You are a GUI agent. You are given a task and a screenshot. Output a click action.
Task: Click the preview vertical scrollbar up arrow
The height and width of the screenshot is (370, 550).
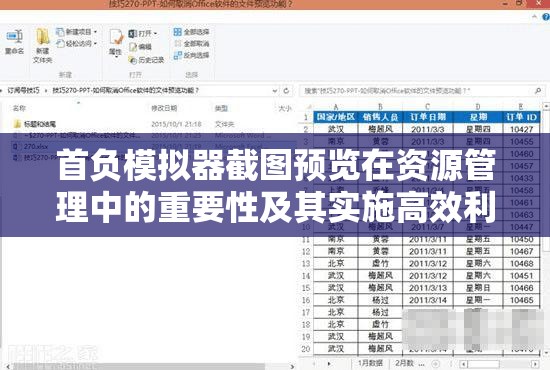545,105
